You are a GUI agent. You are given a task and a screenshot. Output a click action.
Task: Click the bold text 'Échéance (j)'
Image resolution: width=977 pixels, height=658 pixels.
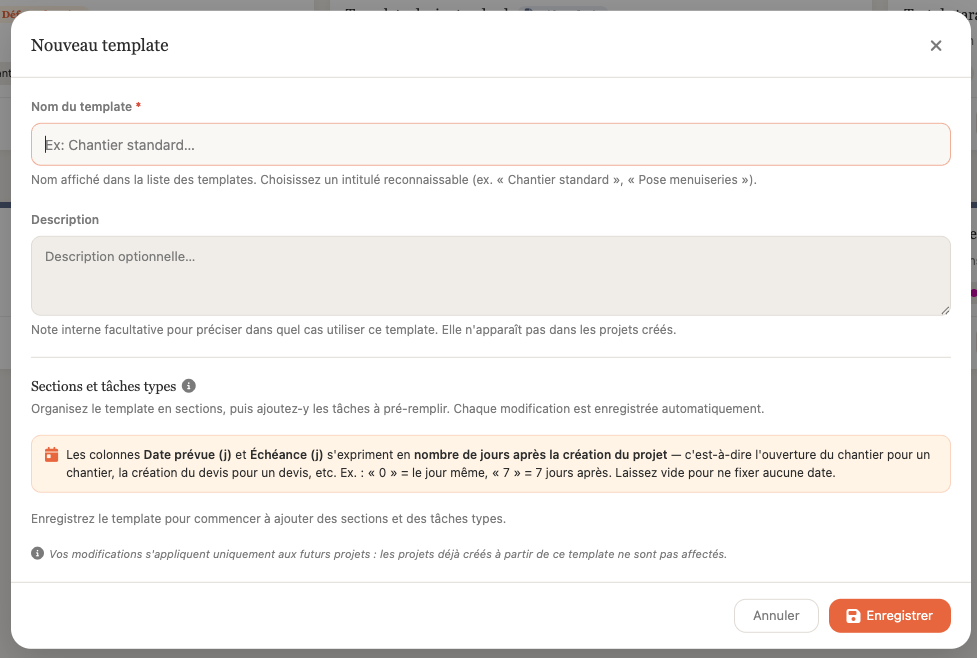(x=287, y=455)
